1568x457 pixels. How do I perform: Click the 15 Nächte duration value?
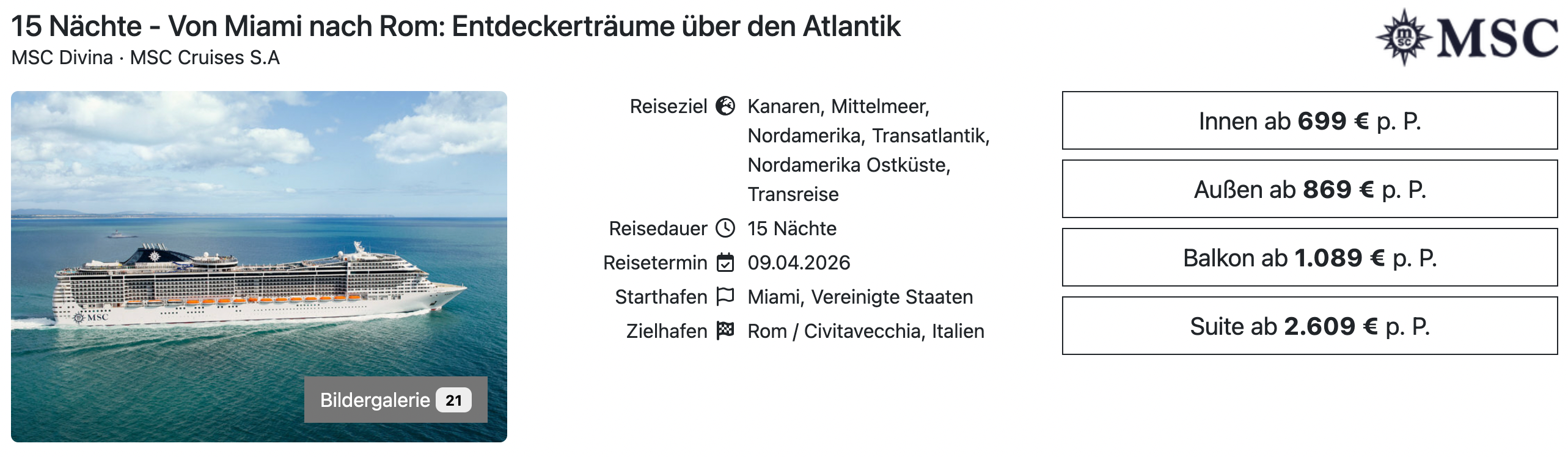(x=792, y=228)
